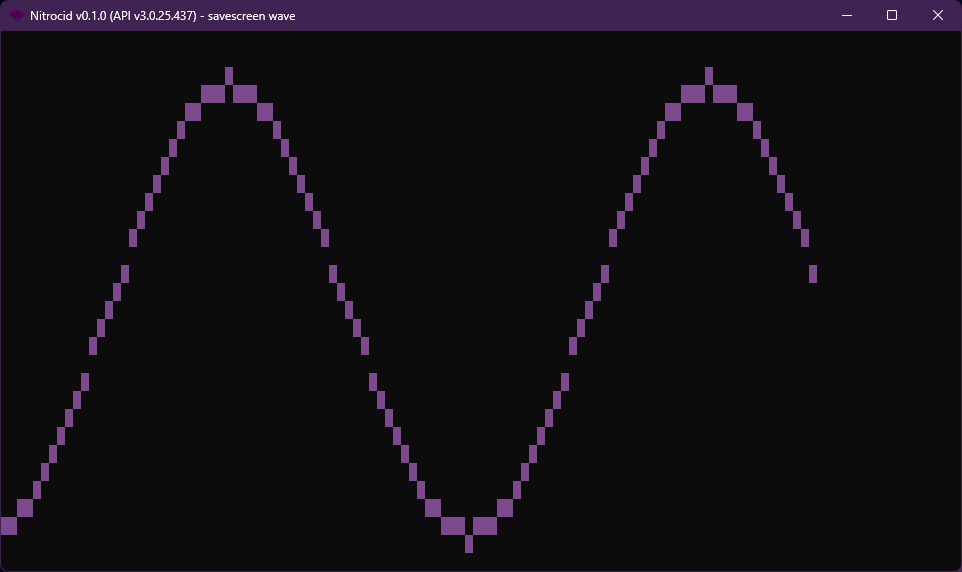Click the rightmost purple block of the wave
This screenshot has width=962, height=572.
(813, 274)
